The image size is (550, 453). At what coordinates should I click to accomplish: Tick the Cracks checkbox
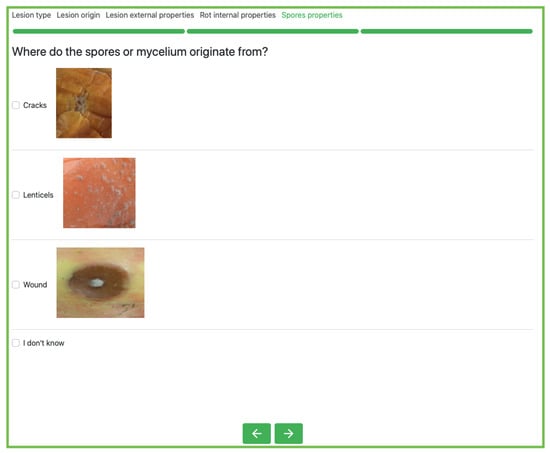pos(16,105)
